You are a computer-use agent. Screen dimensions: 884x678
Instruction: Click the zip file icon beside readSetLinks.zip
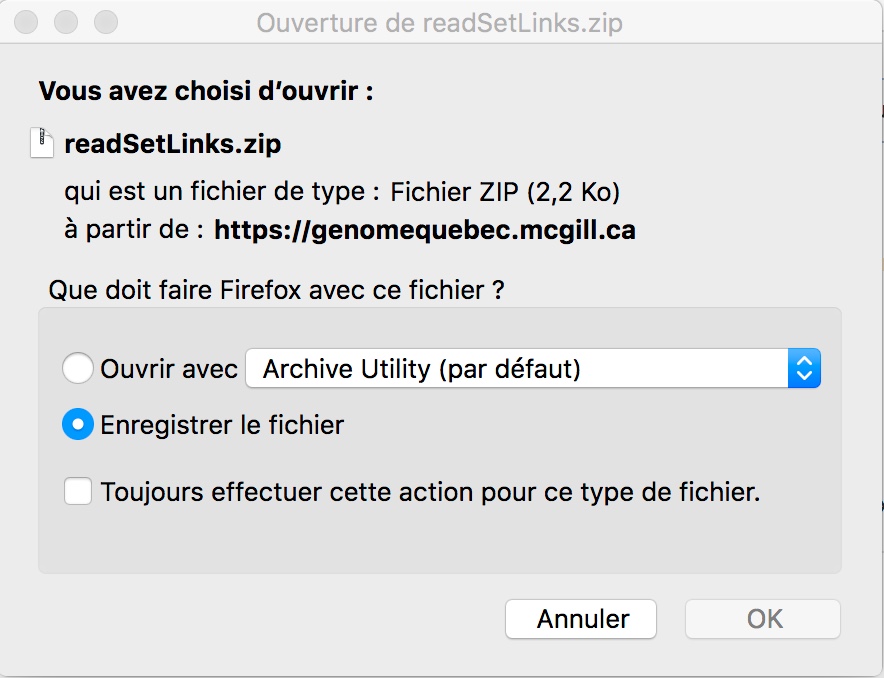[42, 143]
